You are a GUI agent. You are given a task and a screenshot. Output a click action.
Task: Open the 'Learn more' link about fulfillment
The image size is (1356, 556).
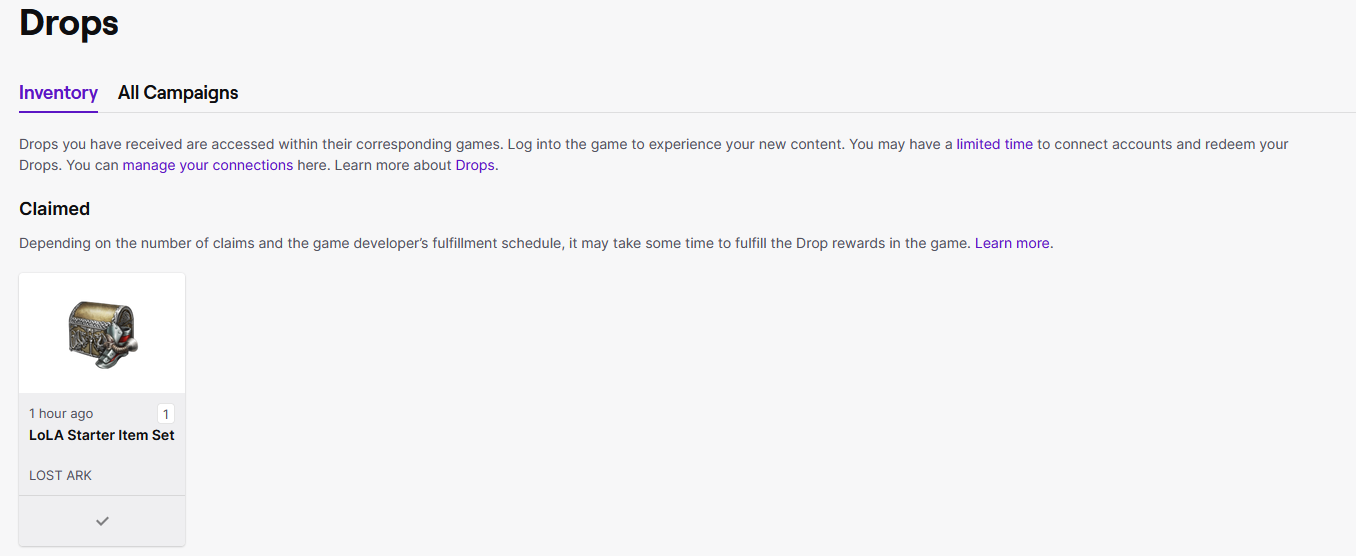(x=1012, y=243)
